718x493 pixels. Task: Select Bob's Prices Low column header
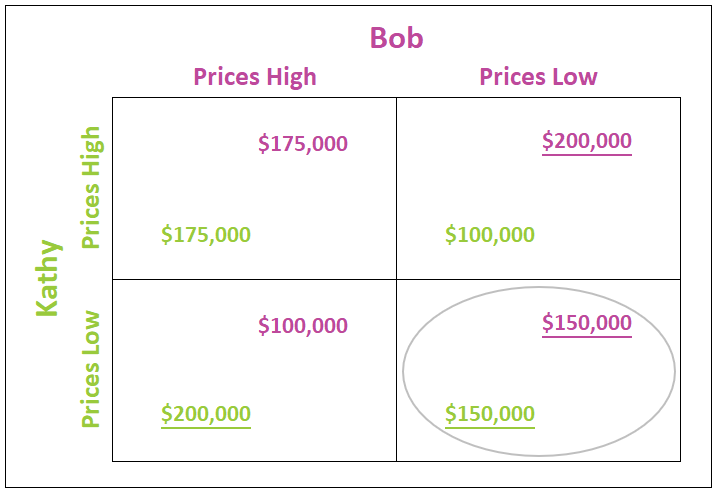538,76
